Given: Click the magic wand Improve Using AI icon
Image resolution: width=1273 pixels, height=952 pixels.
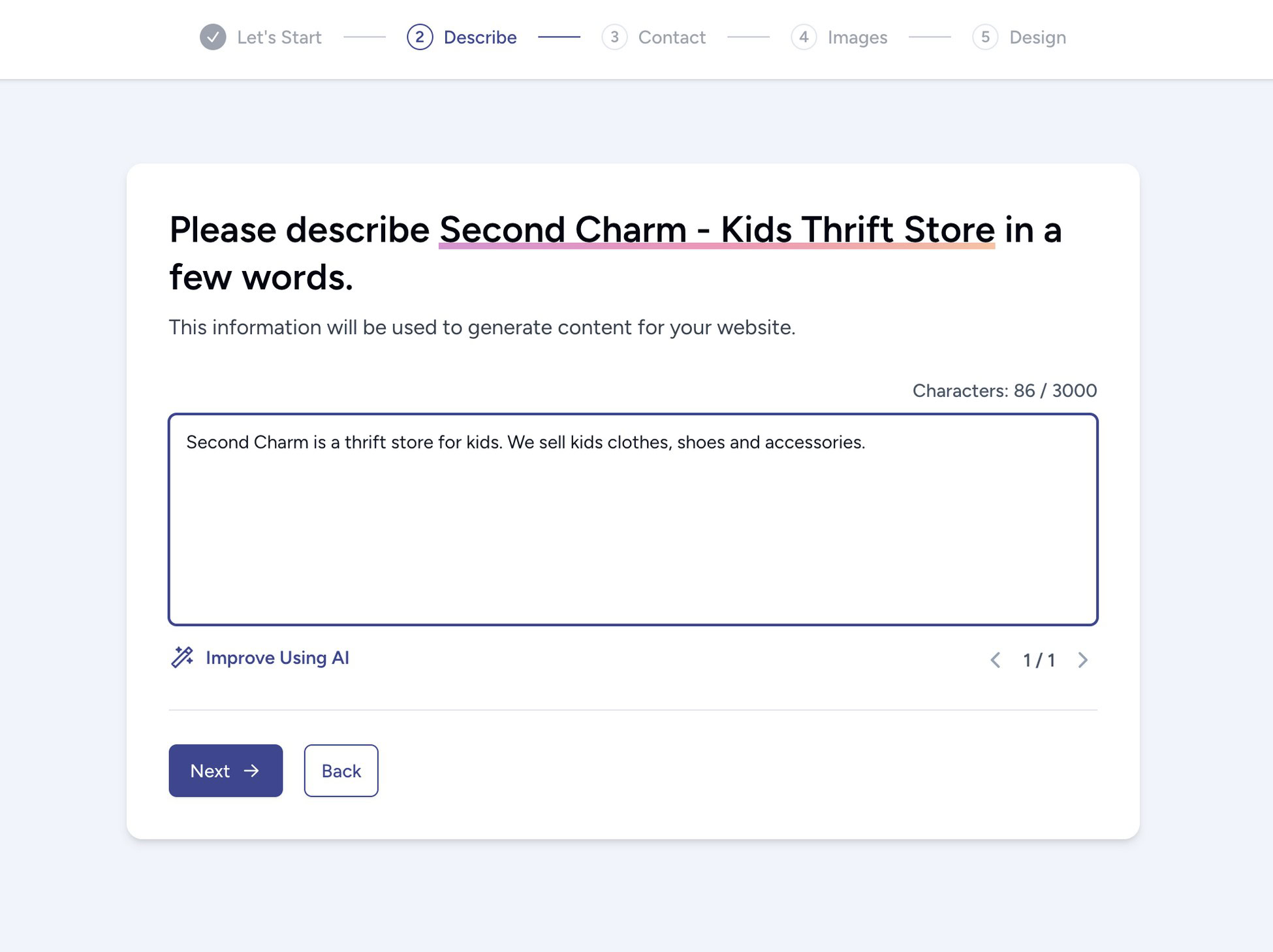Looking at the screenshot, I should click(x=183, y=658).
